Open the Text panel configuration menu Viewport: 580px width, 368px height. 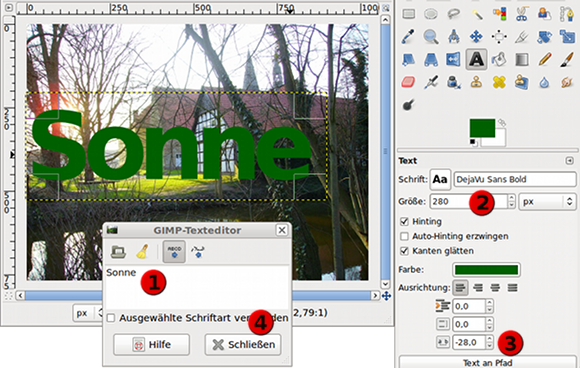[569, 161]
